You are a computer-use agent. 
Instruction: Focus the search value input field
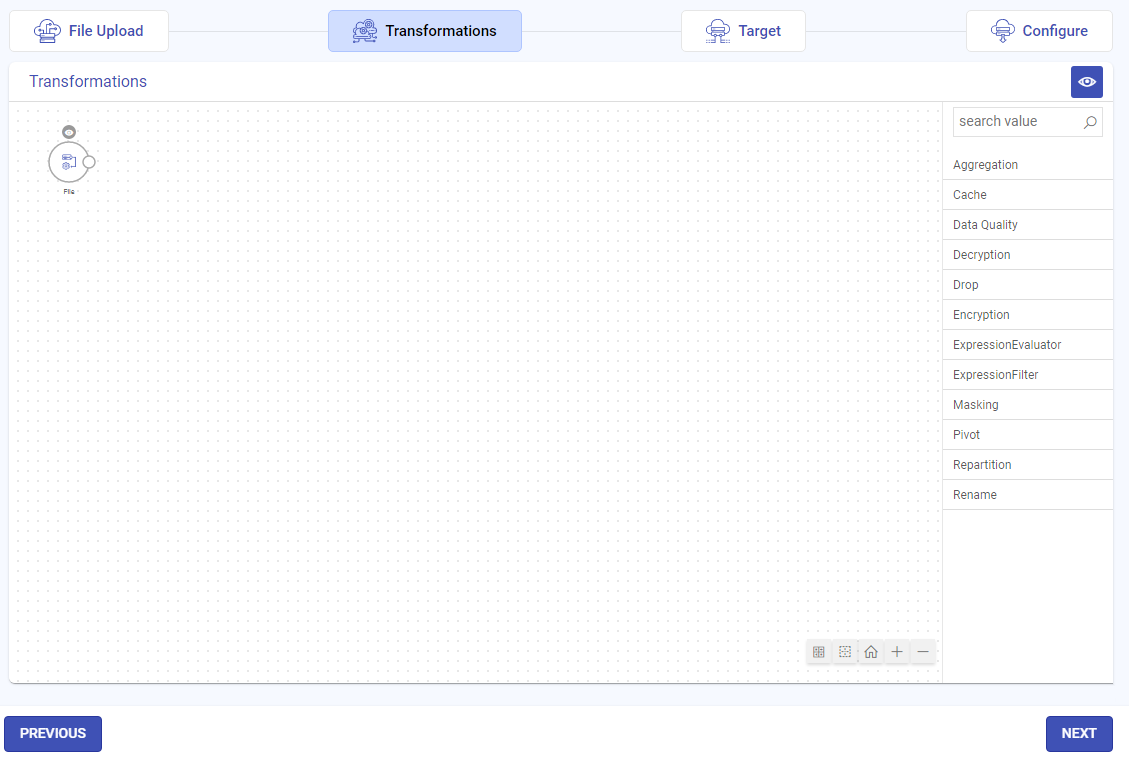click(x=1015, y=122)
